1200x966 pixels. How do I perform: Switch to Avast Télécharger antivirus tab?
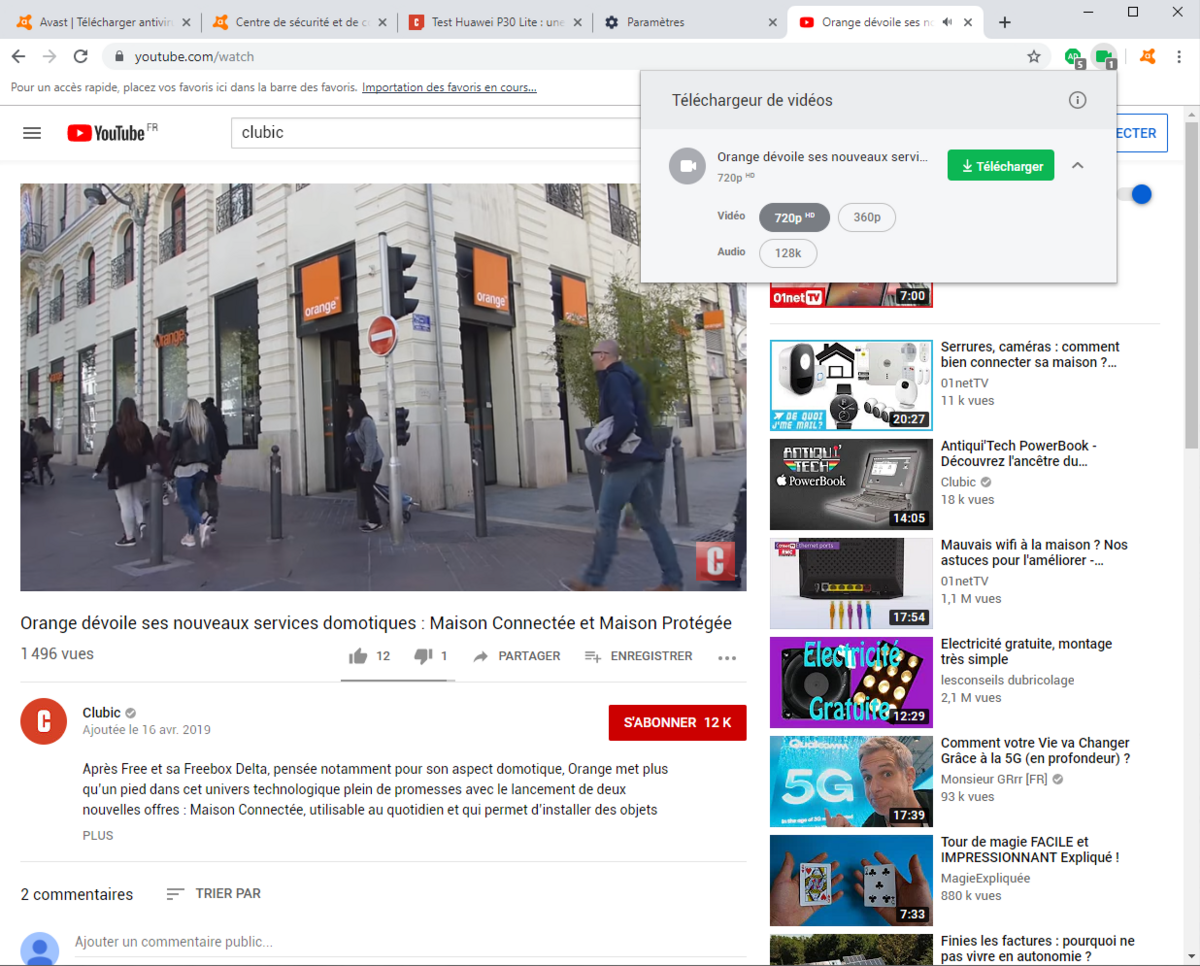click(103, 22)
